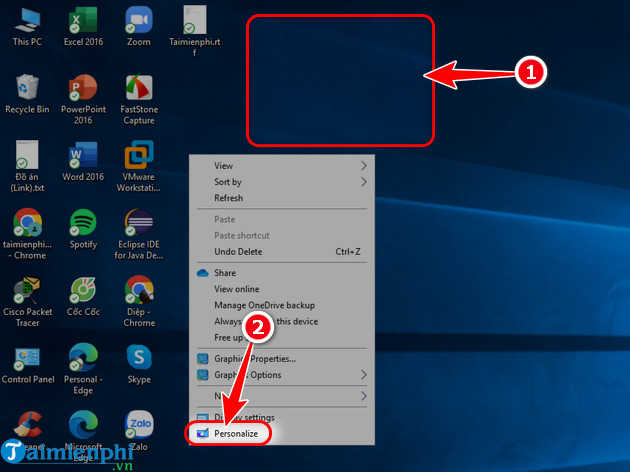Click the Spotify desktop icon
630x472 pixels.
click(84, 222)
